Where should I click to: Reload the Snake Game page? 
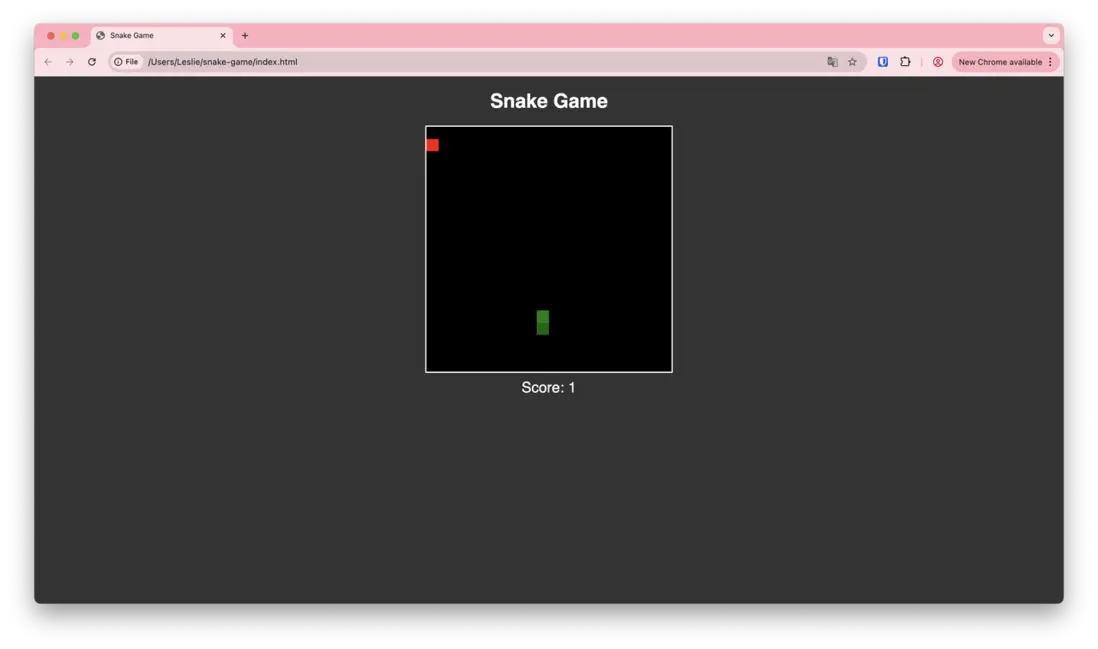pyautogui.click(x=92, y=62)
